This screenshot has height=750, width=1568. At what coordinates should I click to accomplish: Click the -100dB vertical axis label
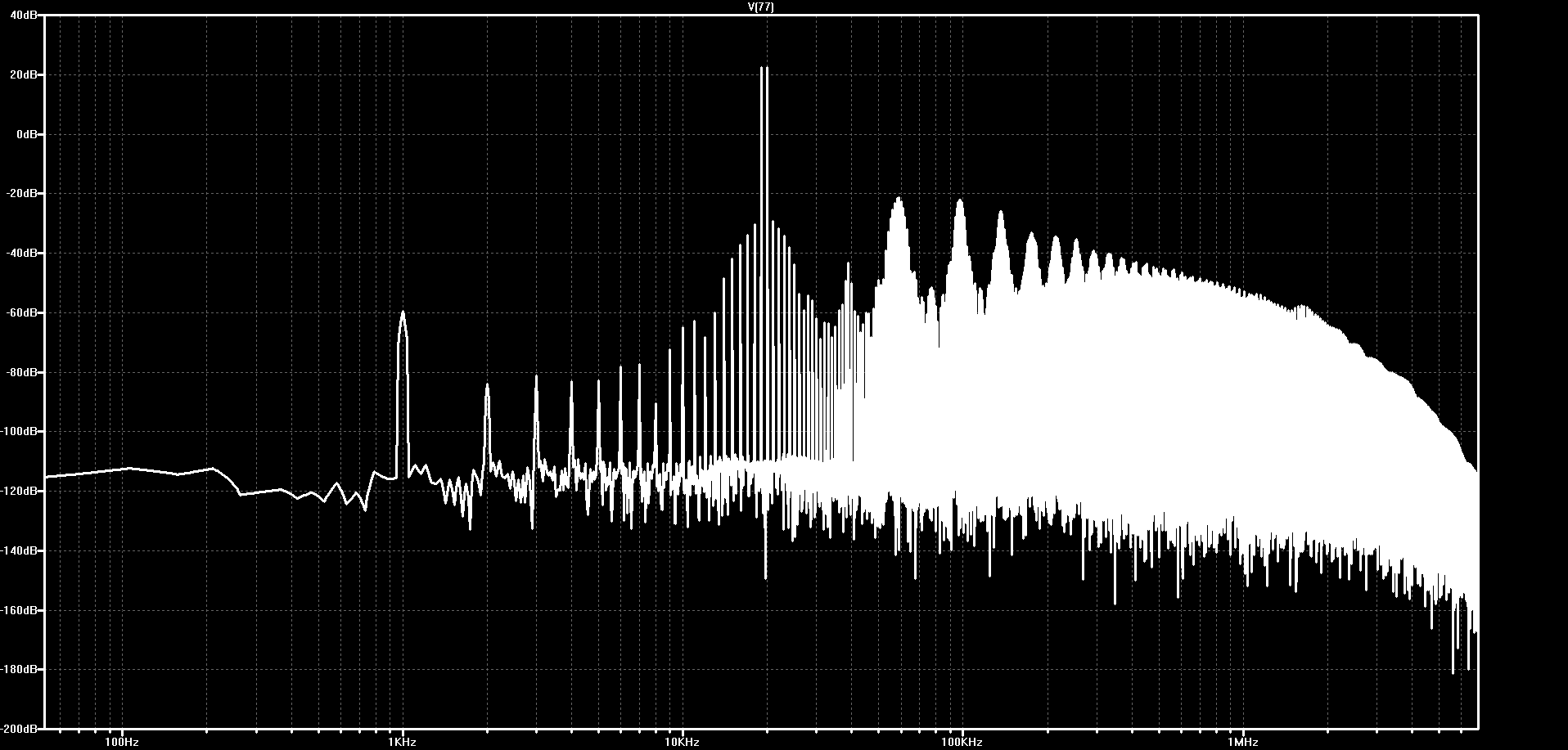pos(20,432)
